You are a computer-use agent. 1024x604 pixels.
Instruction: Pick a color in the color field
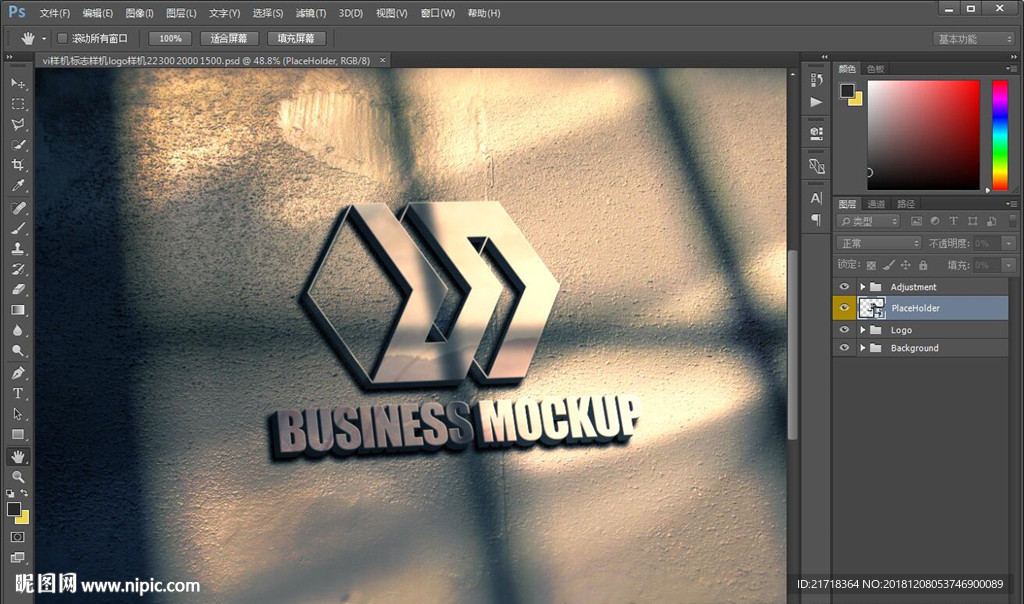[x=923, y=135]
